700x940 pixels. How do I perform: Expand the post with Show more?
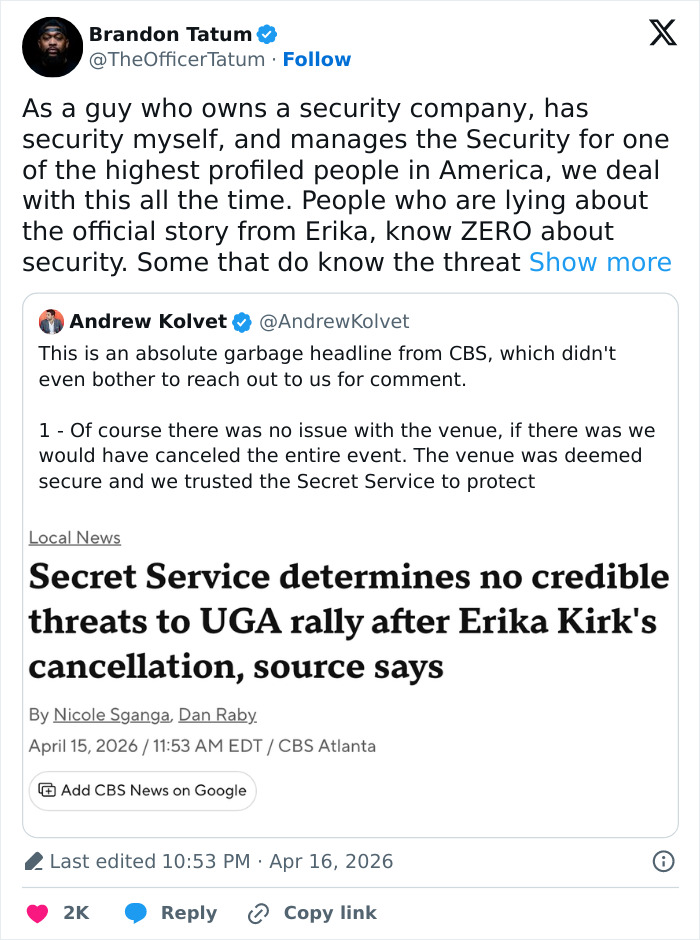click(600, 262)
